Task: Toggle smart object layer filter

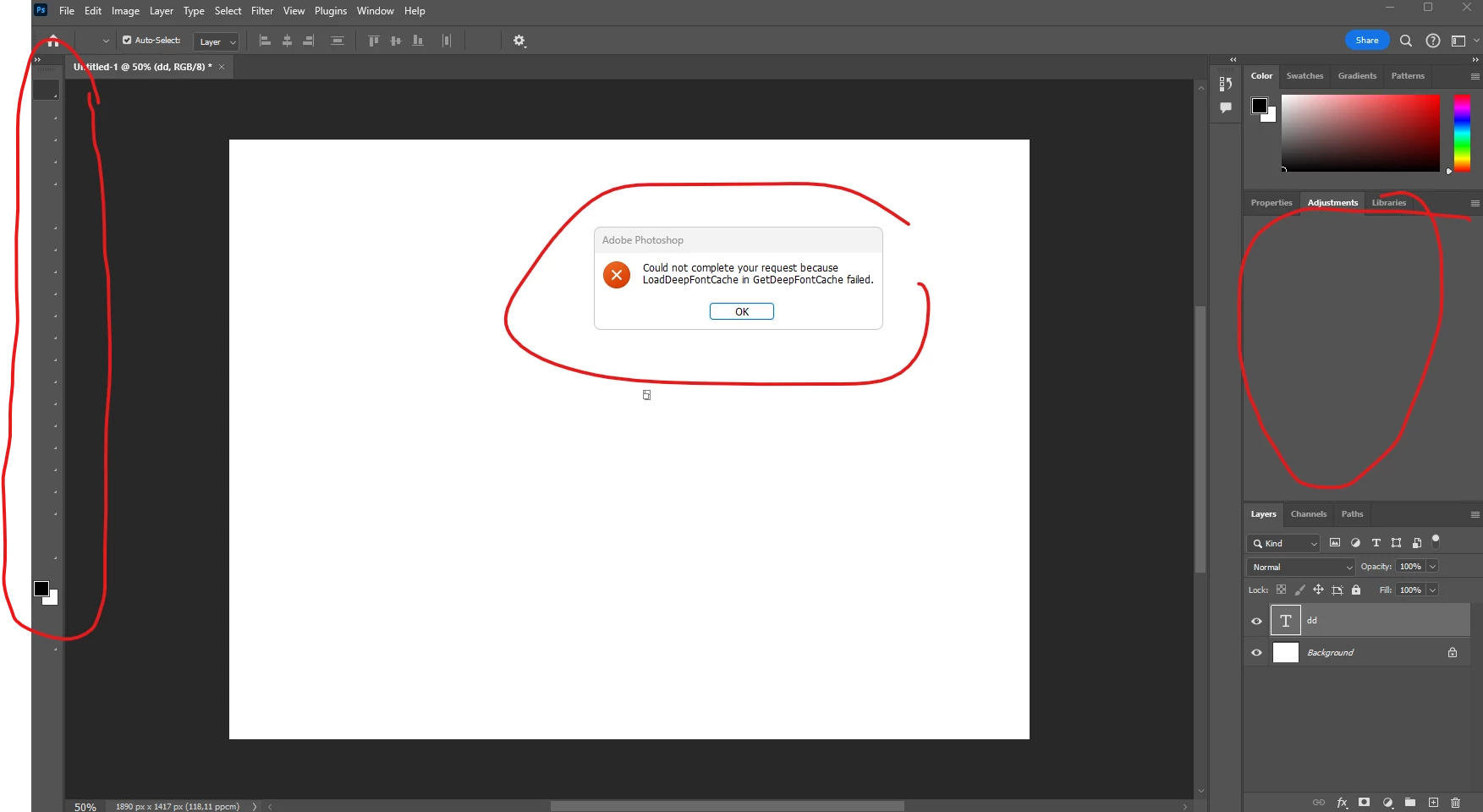Action: point(1416,543)
